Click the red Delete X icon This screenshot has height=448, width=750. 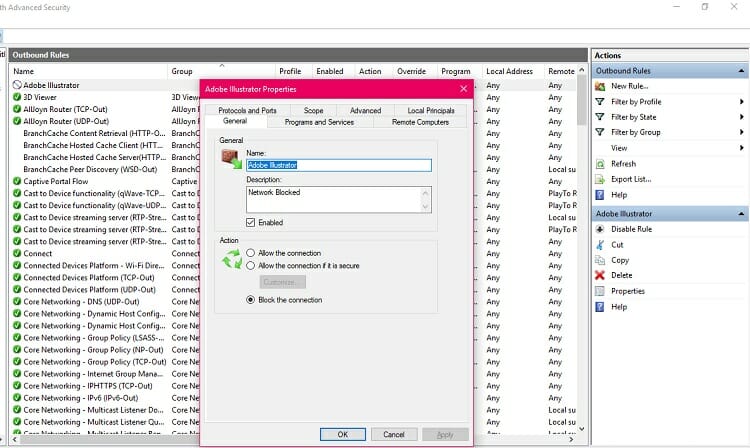click(600, 275)
